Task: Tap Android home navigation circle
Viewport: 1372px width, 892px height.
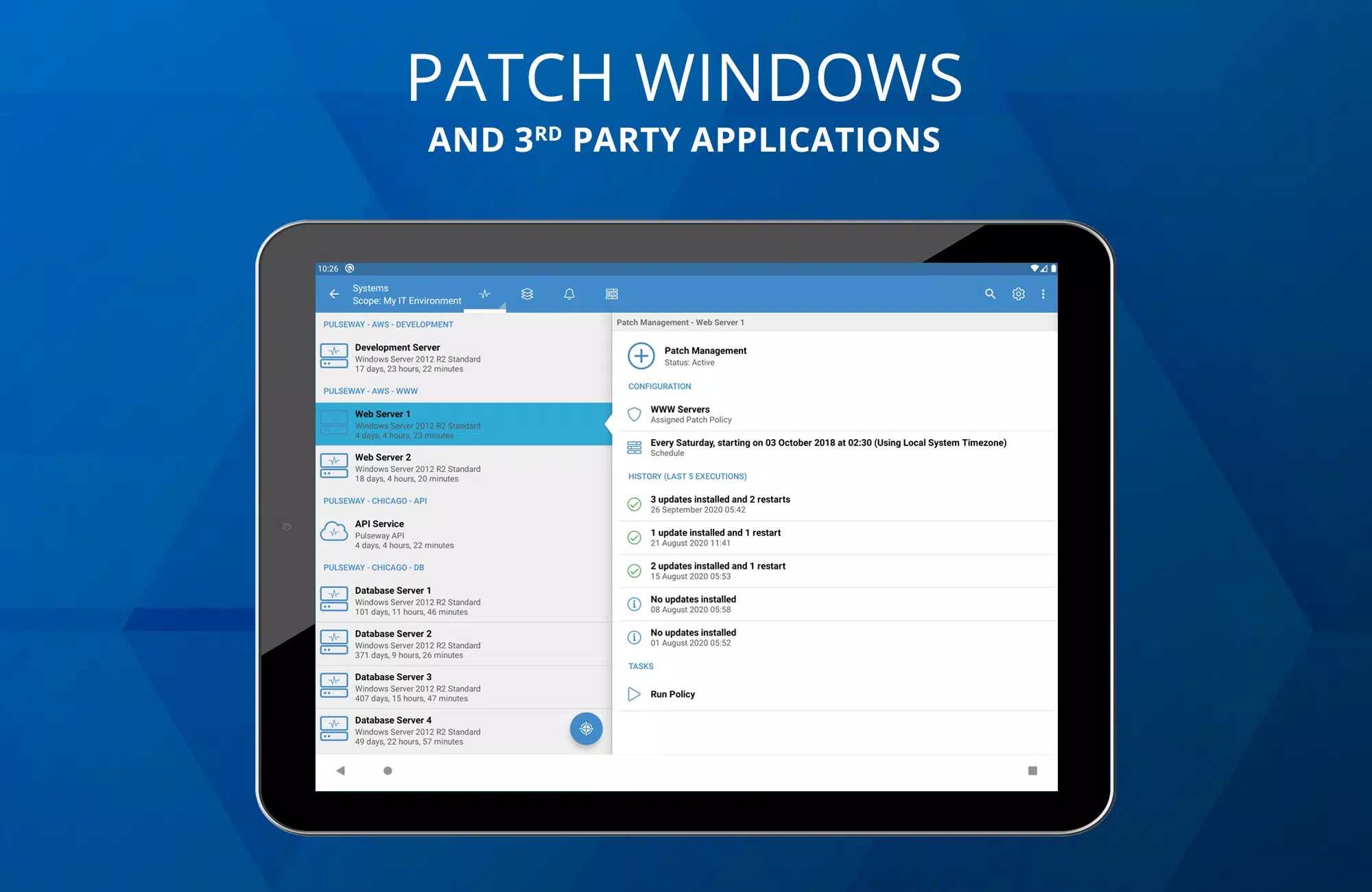Action: pyautogui.click(x=388, y=771)
